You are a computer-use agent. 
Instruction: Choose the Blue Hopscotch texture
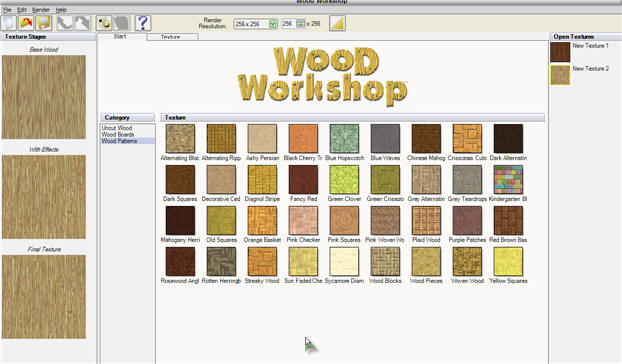[x=344, y=139]
